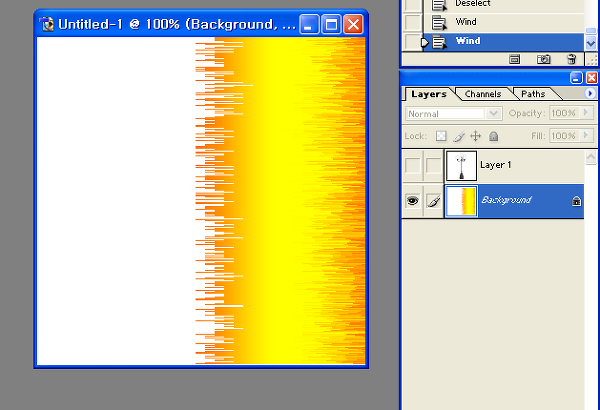
Task: Click the History palette resize grip
Action: (x=592, y=60)
